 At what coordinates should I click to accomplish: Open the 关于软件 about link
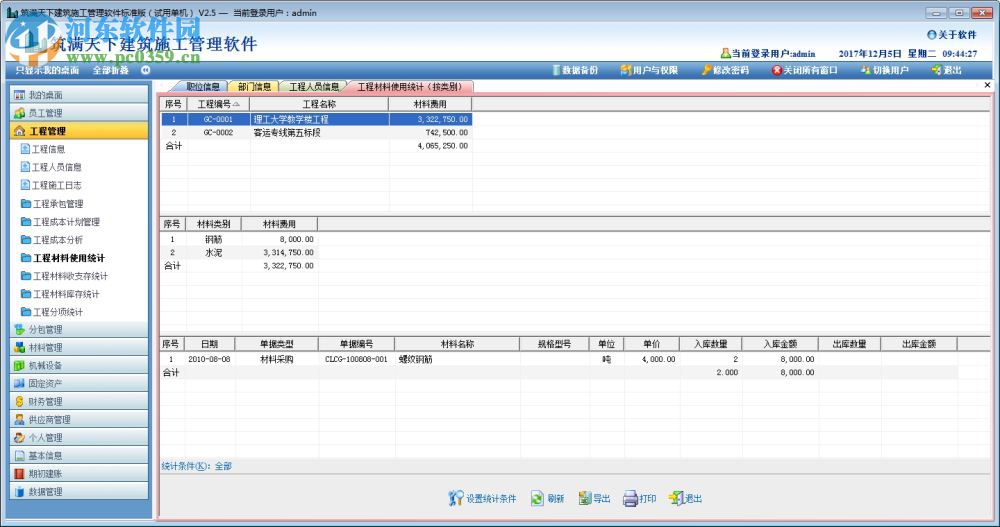(x=952, y=34)
